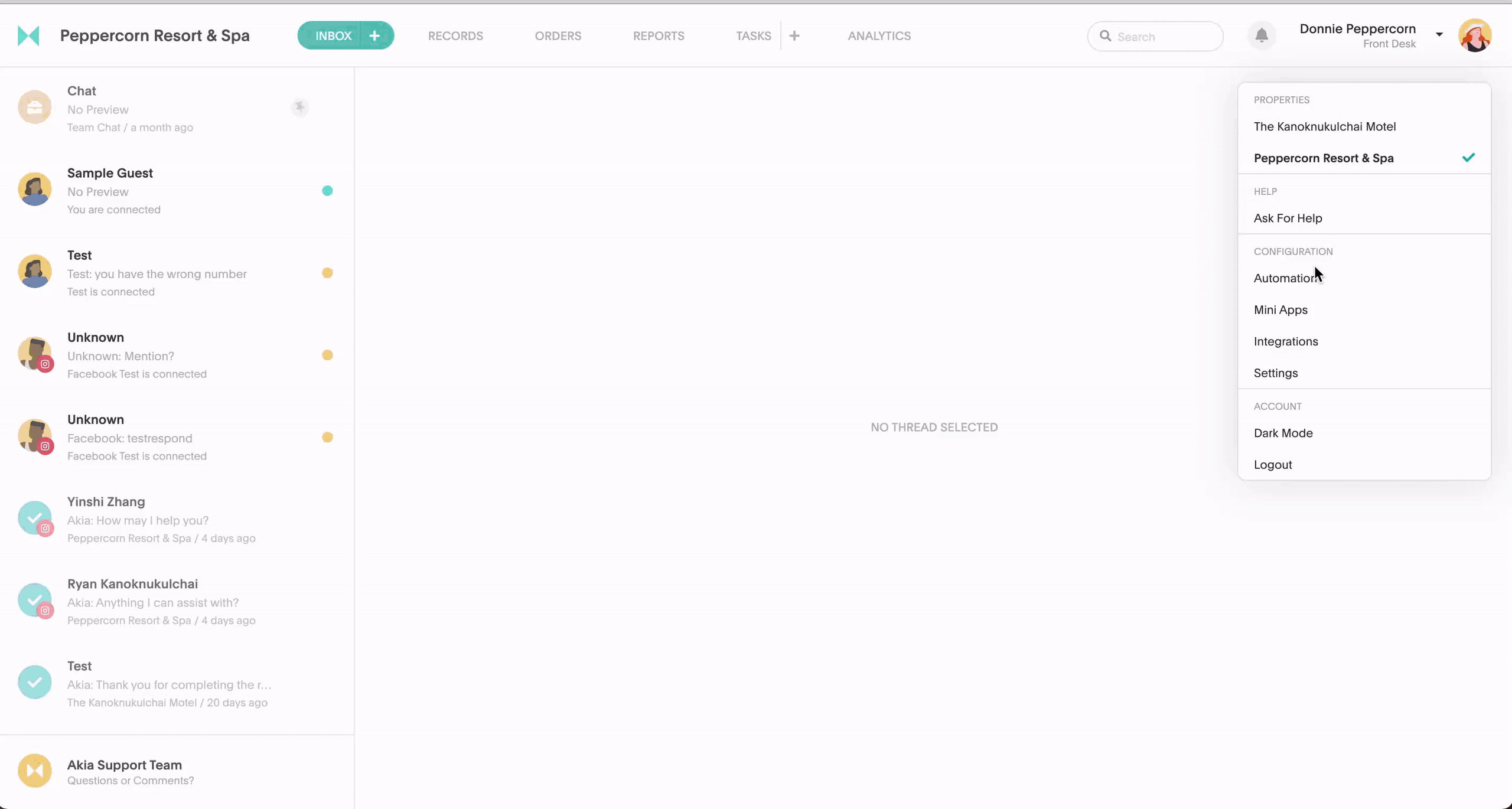Click the notification bell icon
Image resolution: width=1512 pixels, height=809 pixels.
click(x=1261, y=36)
